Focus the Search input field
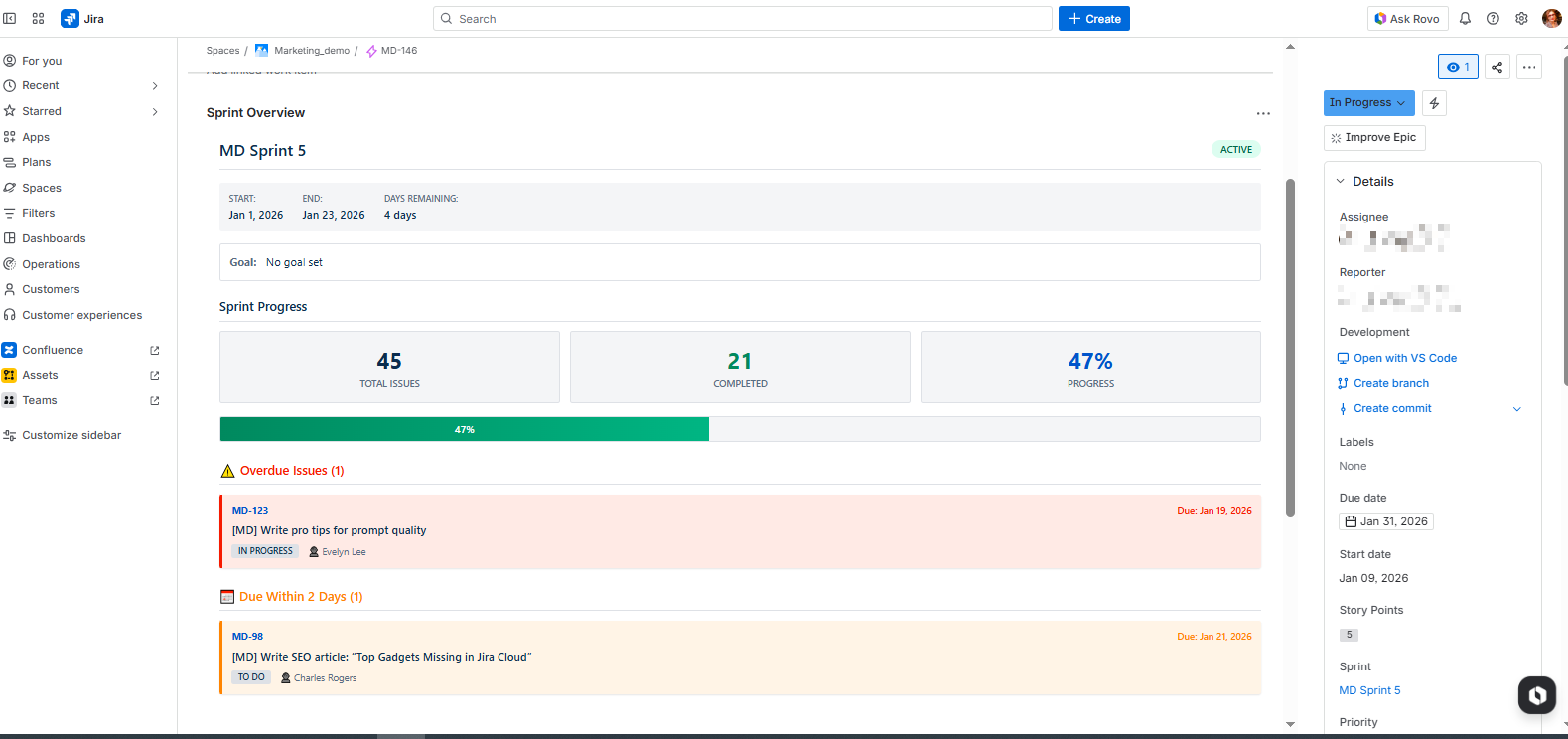 click(743, 19)
